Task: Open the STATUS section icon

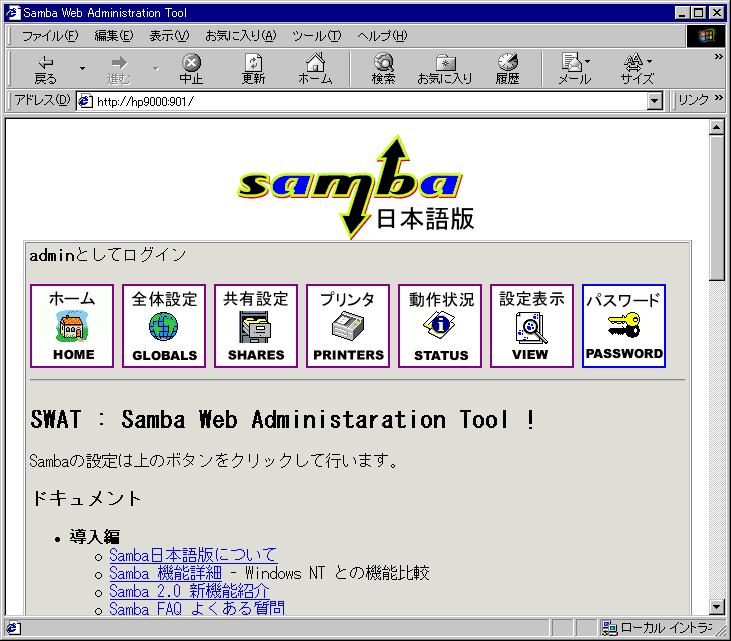Action: [440, 326]
